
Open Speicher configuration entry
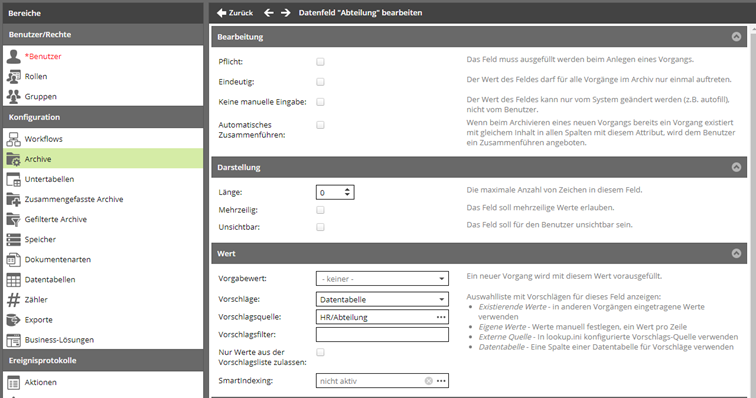pos(40,240)
